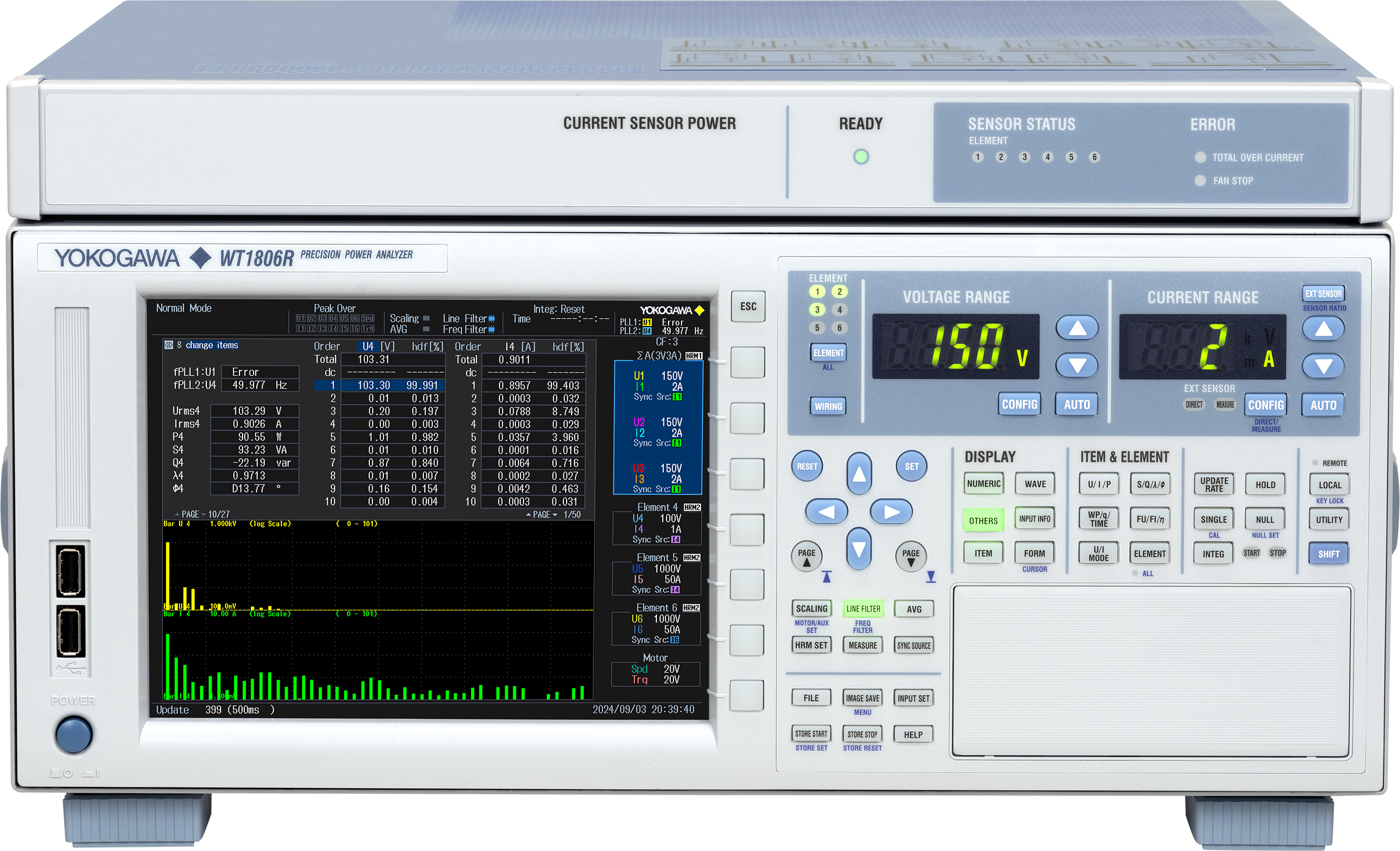Toggle SCALING key
This screenshot has height=851, width=1400.
pyautogui.click(x=812, y=609)
